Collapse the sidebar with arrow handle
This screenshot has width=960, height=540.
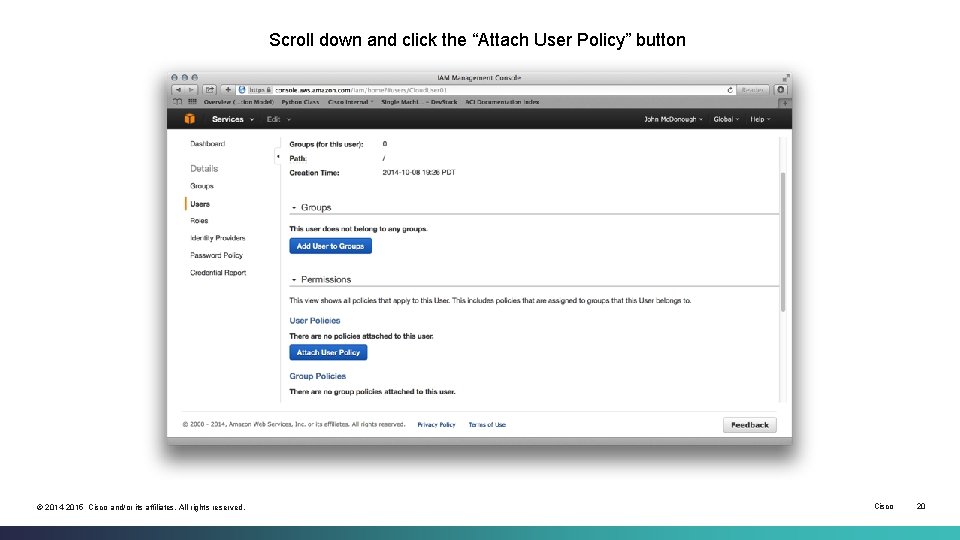[277, 157]
